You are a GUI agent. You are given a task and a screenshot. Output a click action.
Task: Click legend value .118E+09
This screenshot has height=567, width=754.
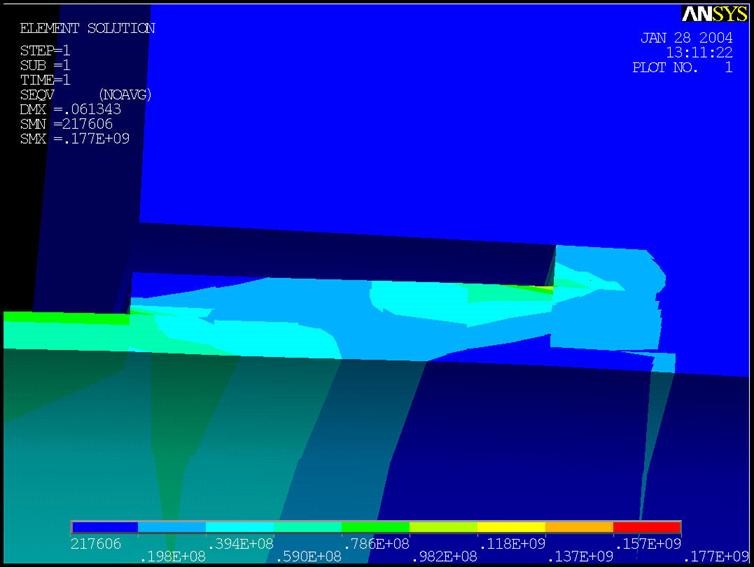pos(512,544)
